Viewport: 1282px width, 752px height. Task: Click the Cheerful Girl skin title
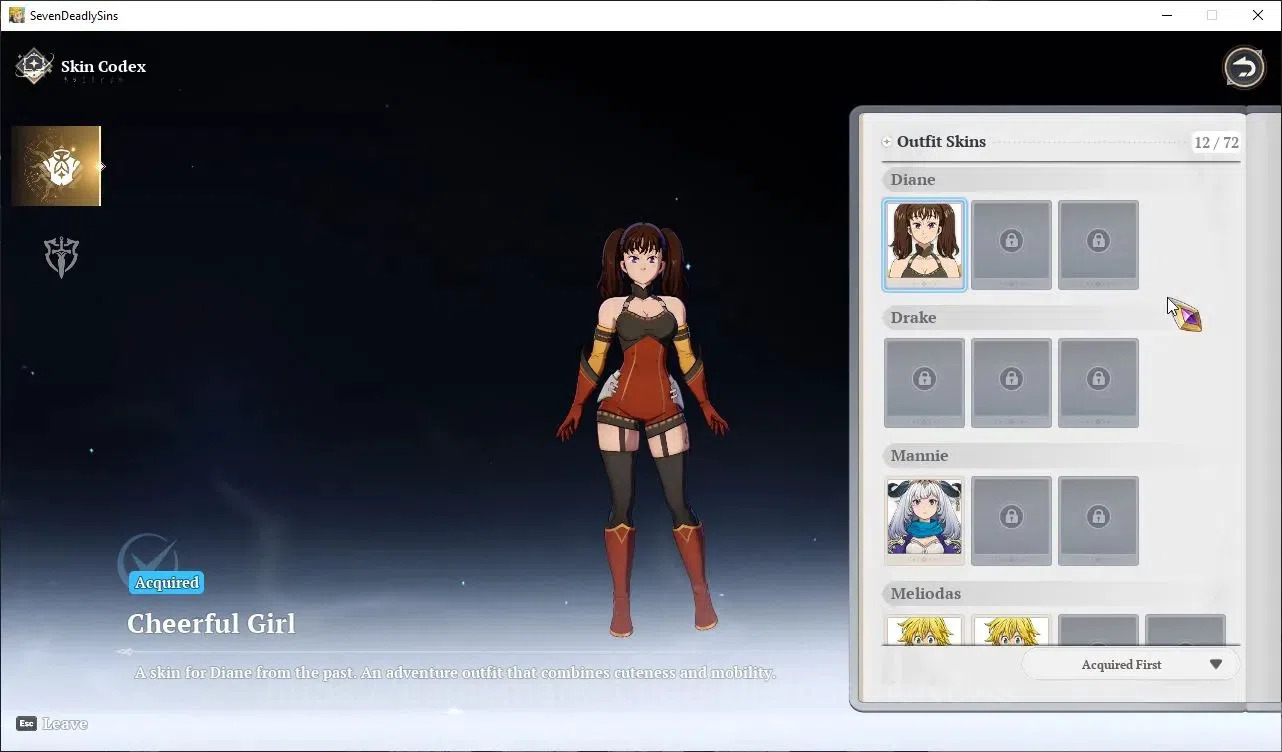(211, 624)
